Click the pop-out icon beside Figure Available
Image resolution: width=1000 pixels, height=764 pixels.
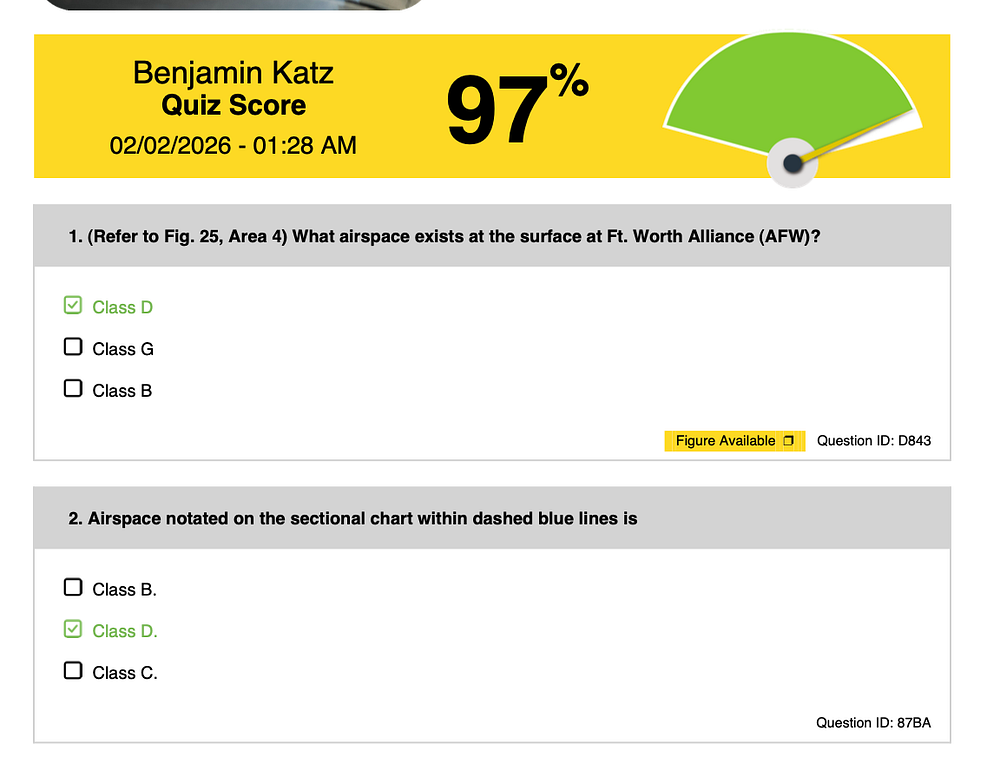pos(789,441)
